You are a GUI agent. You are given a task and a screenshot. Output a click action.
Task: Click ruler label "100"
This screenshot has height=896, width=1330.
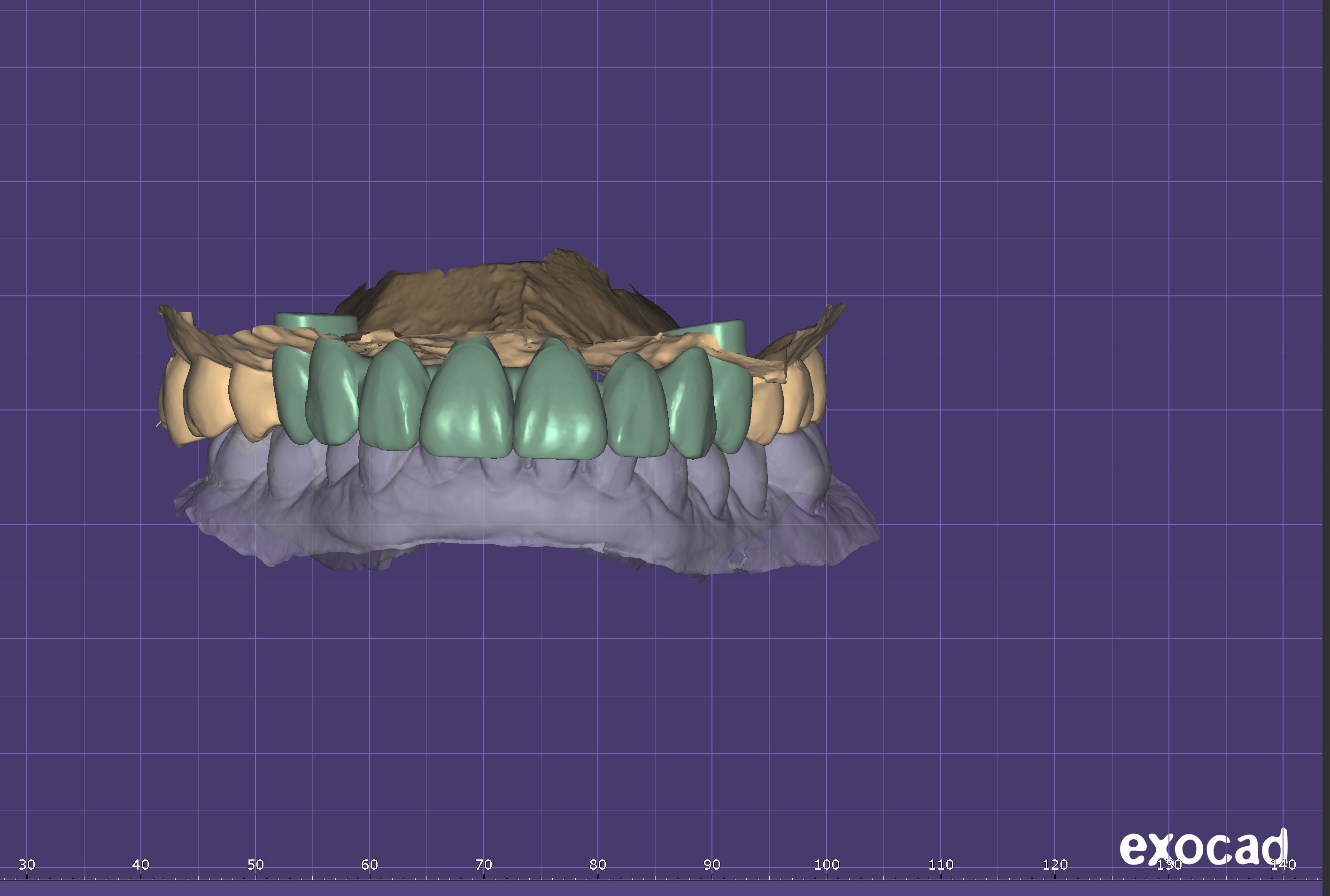click(x=827, y=865)
